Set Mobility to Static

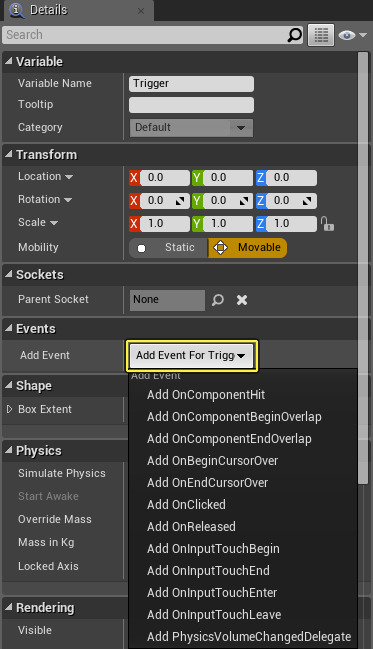[x=168, y=248]
